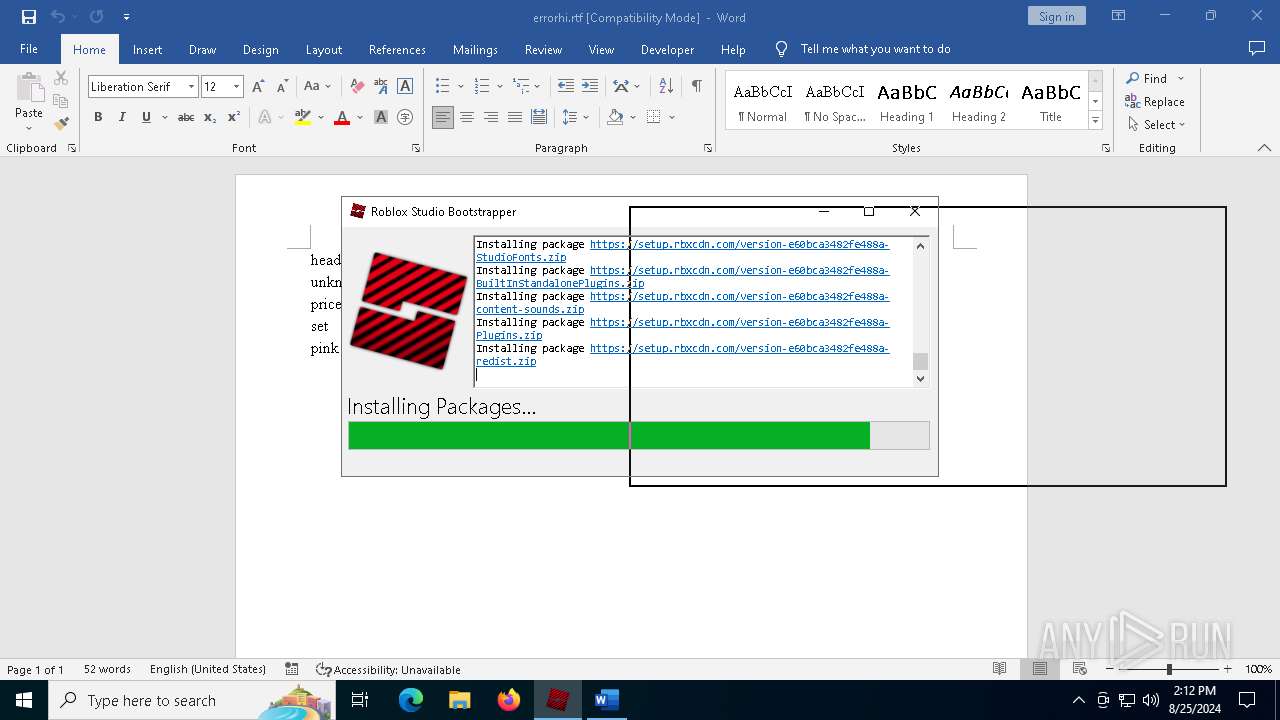Open the StudioFonts.zip link in Bootstrapper log
The height and width of the screenshot is (720, 1280).
click(x=520, y=257)
